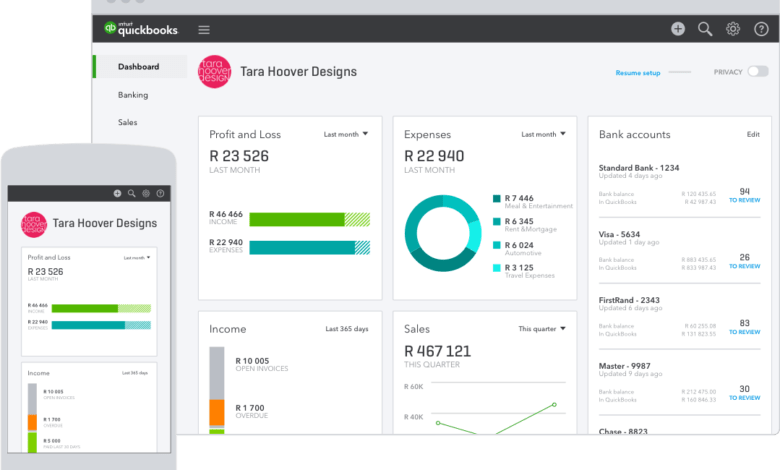Open Expenses Last month dropdown
The image size is (780, 470).
click(543, 134)
